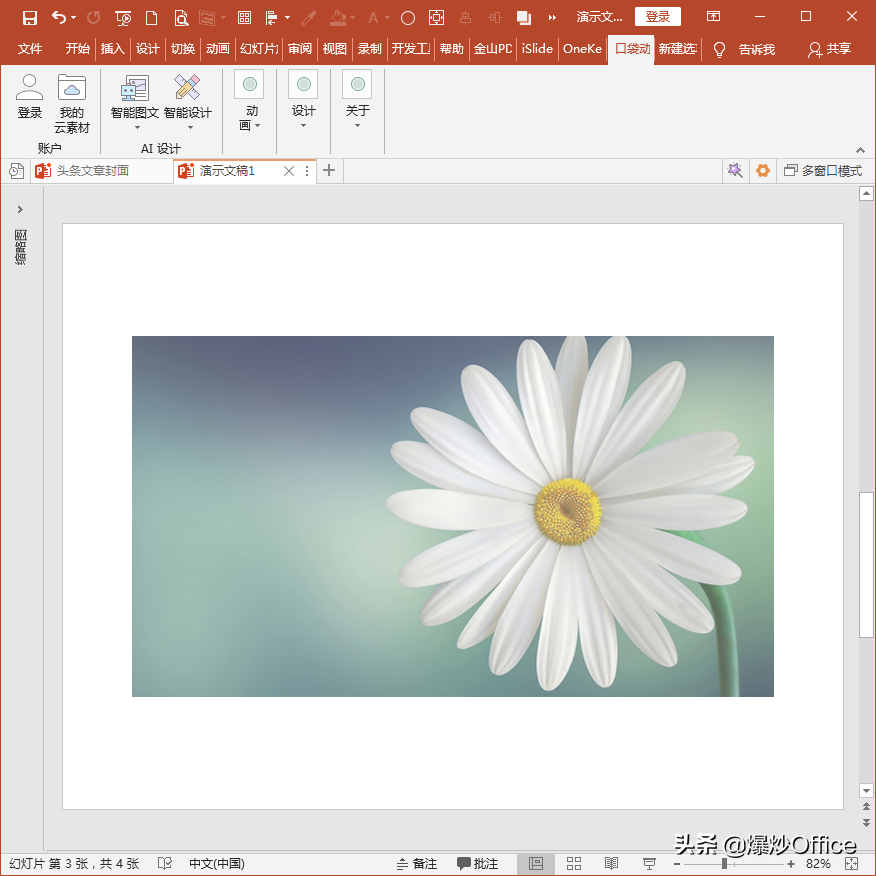Open the 插入 ribbon tab
The image size is (876, 876).
click(112, 49)
